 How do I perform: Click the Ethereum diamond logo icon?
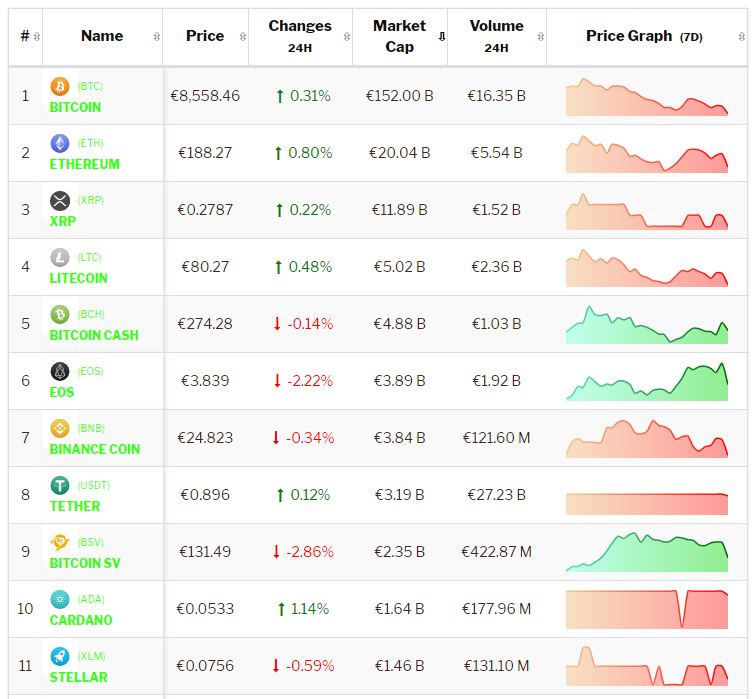click(60, 144)
